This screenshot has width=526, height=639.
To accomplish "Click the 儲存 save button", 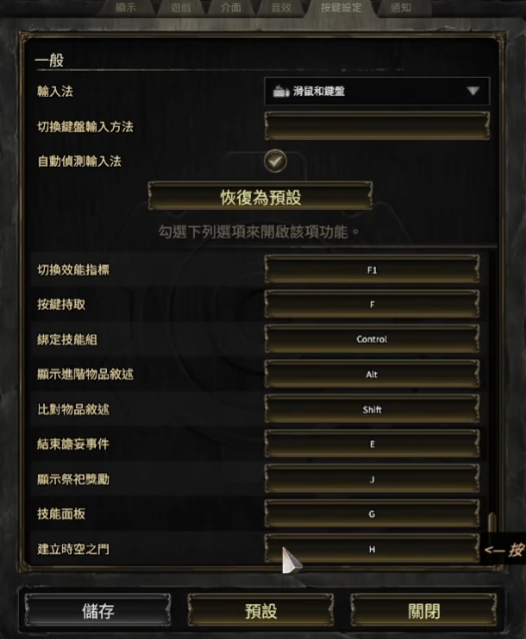I will tap(98, 610).
